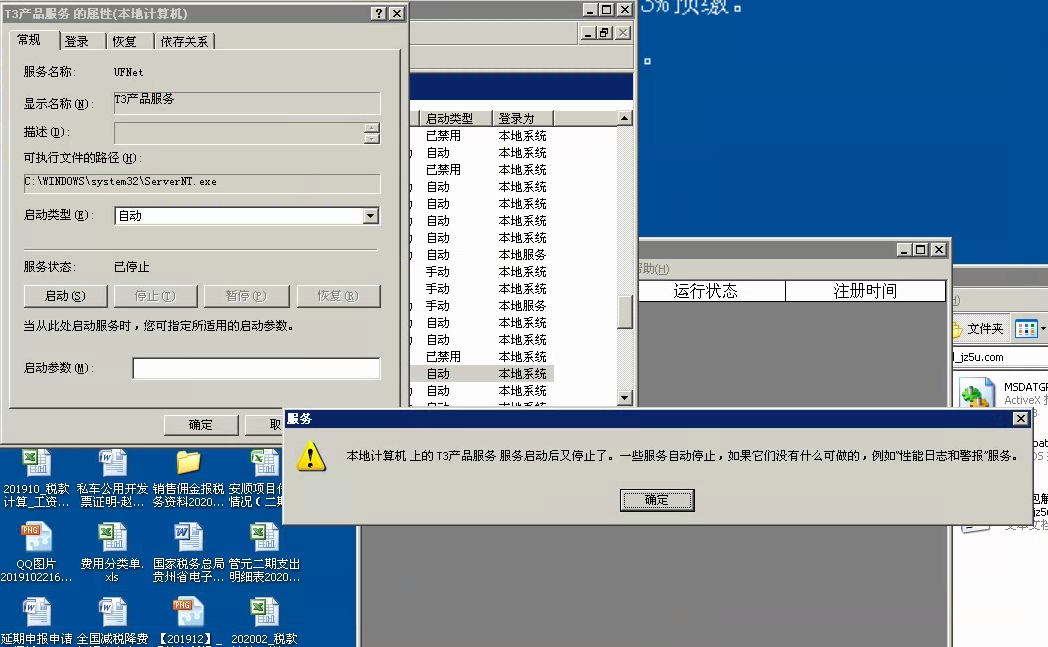Open the views dropdown arrow in explorer toolbar
This screenshot has width=1048, height=647.
tap(1043, 329)
